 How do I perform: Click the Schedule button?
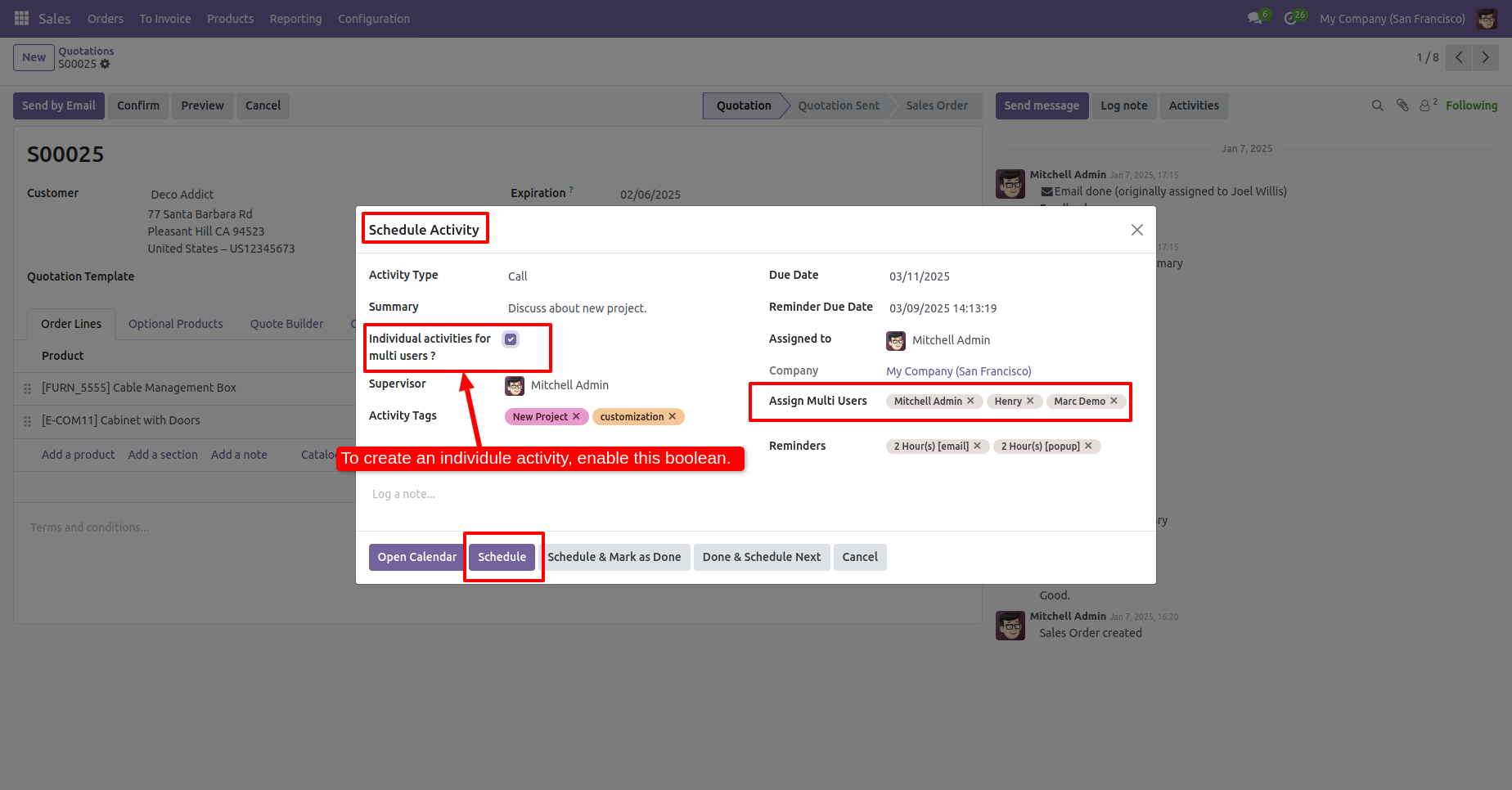coord(502,557)
